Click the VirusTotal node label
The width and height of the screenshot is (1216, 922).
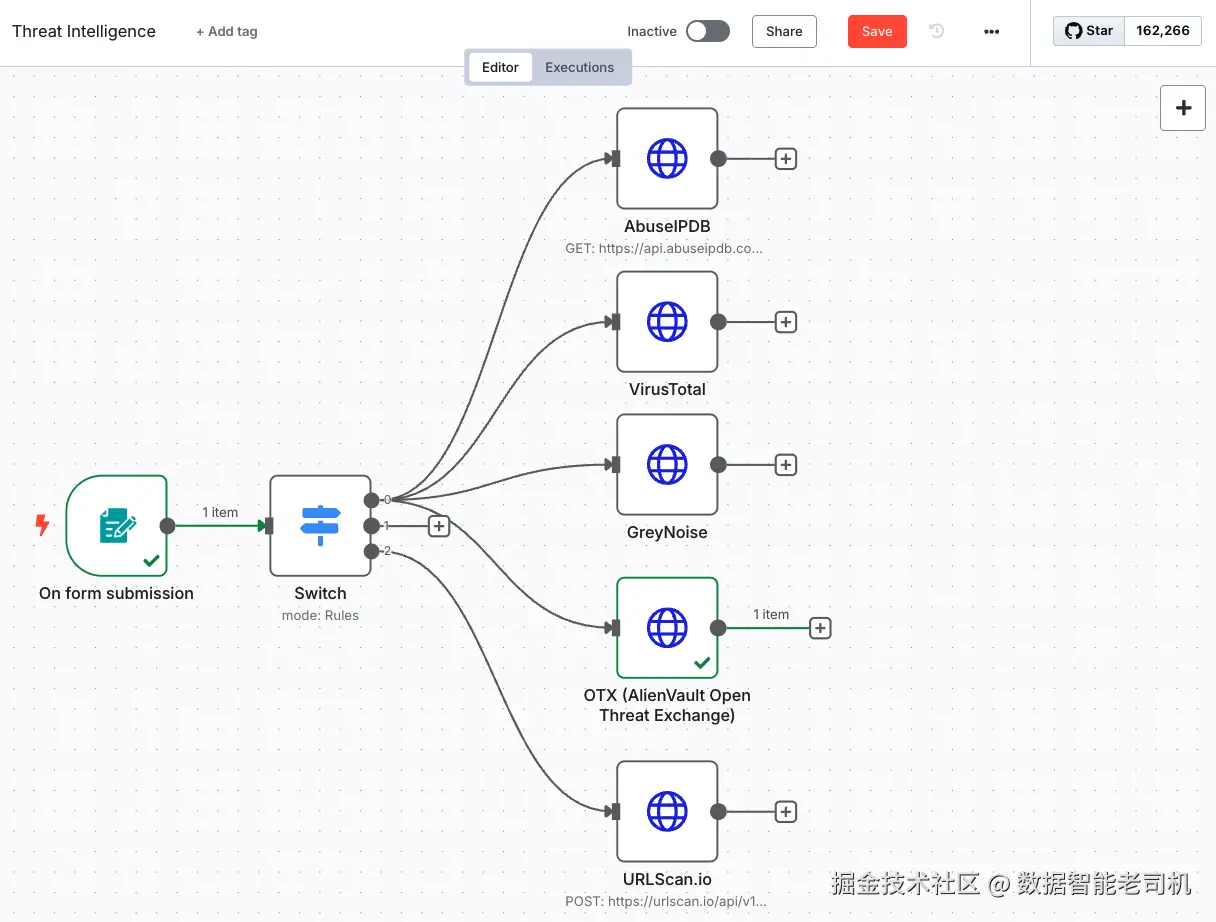667,389
